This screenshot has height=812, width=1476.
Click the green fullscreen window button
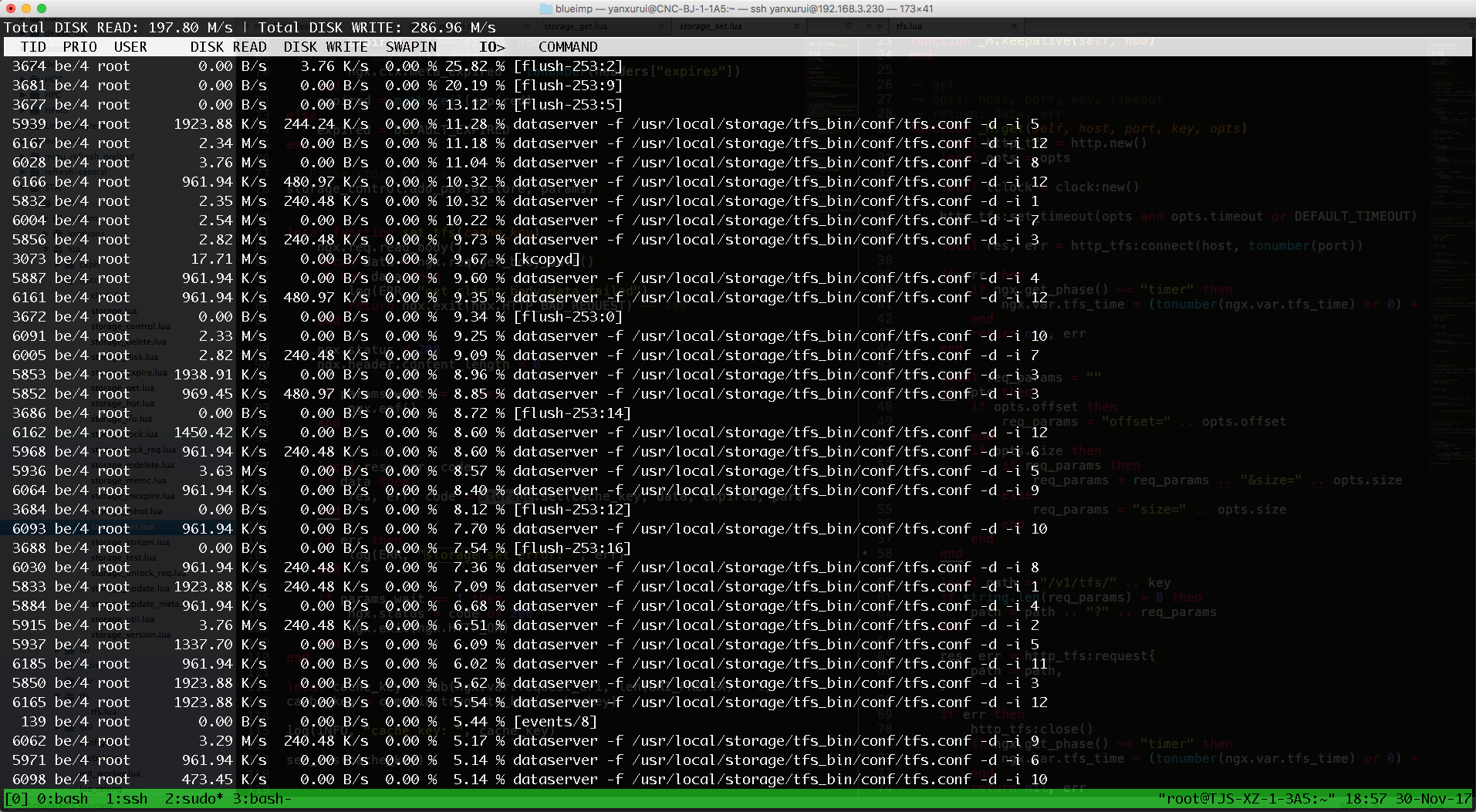coord(42,8)
